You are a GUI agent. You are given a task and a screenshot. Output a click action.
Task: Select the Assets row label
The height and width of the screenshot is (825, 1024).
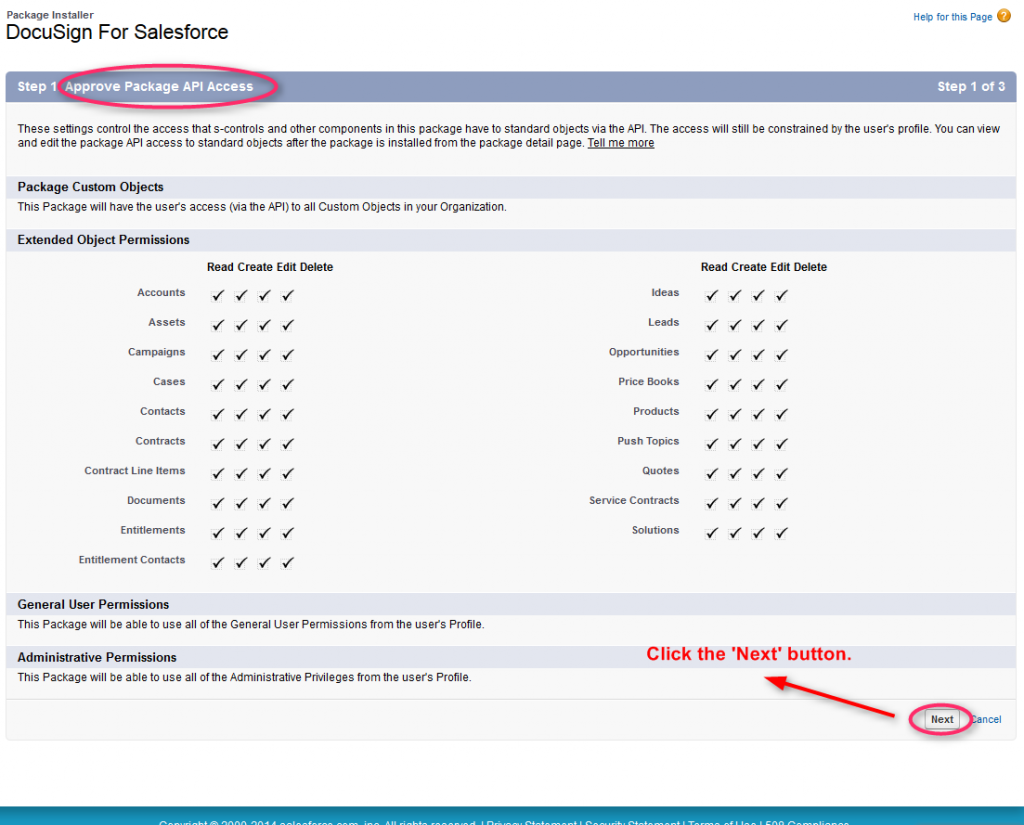pos(167,322)
